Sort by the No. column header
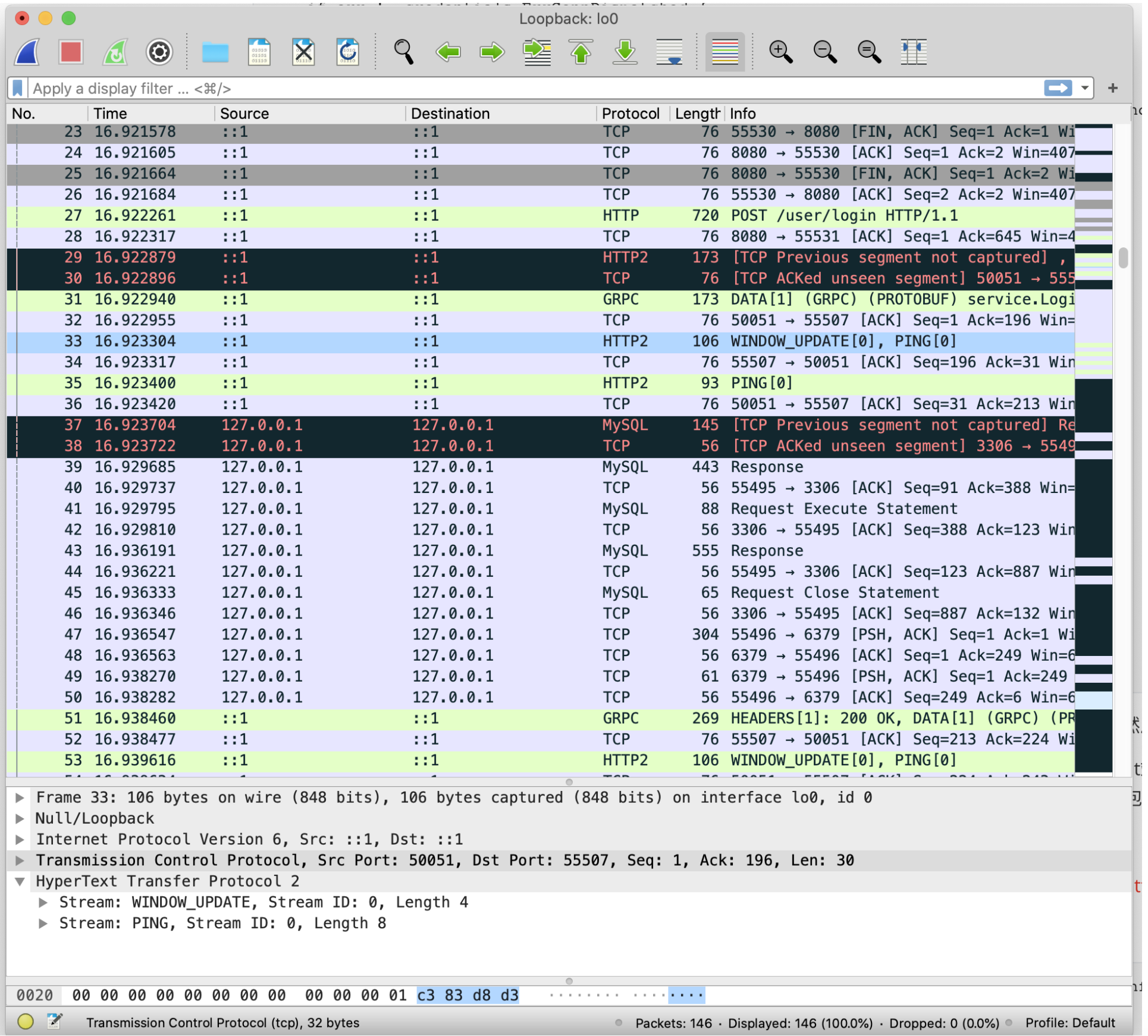 [x=48, y=114]
